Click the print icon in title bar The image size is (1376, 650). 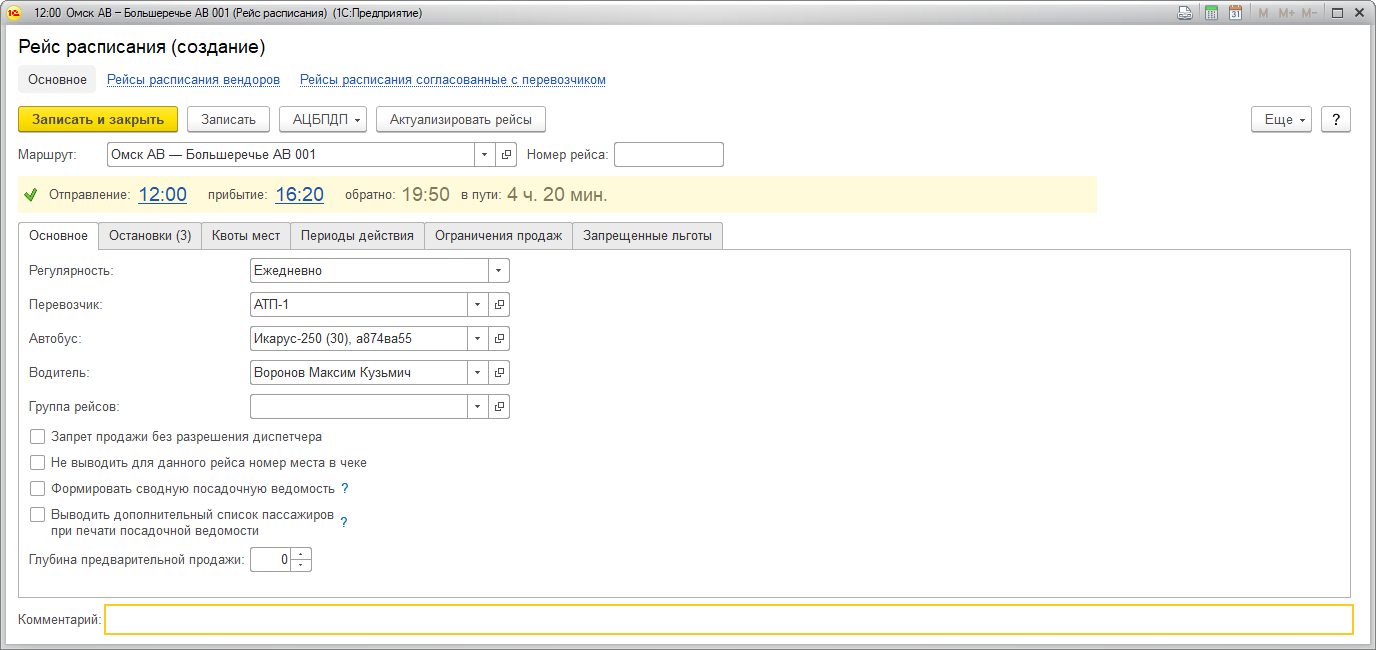[1185, 13]
